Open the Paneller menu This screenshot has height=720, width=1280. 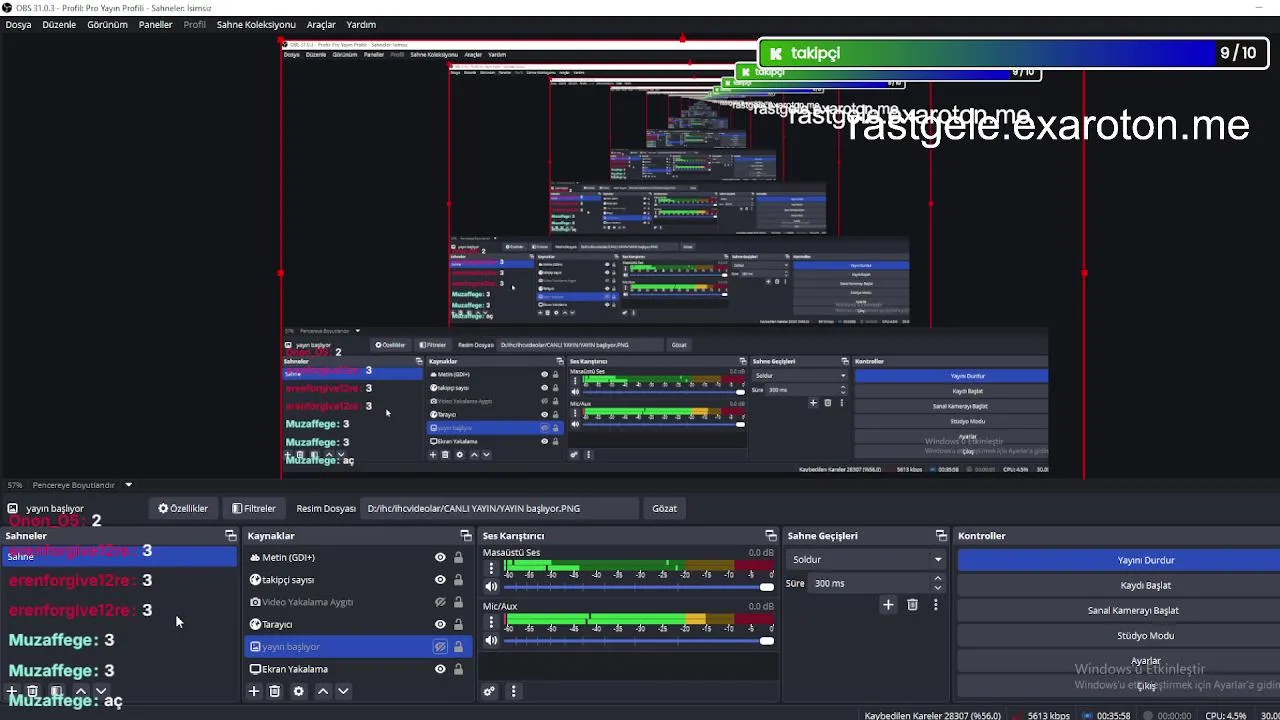point(156,24)
